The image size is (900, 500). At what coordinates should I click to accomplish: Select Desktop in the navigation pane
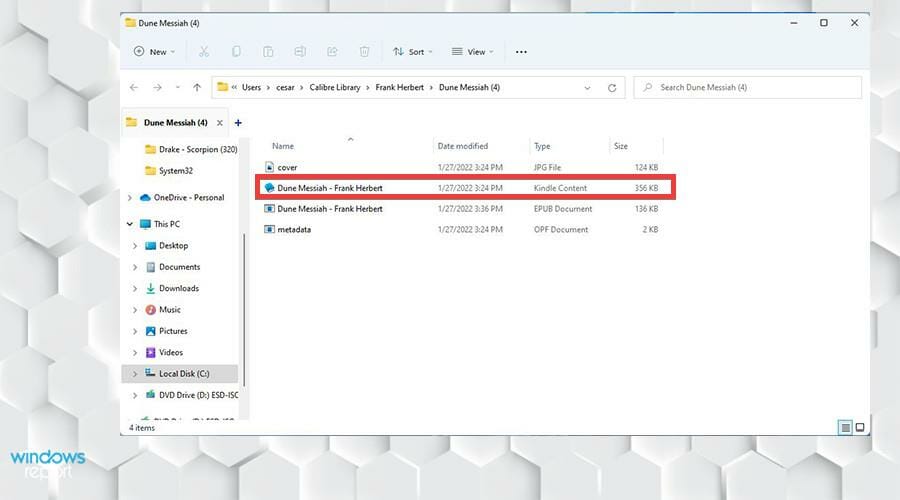[x=173, y=246]
